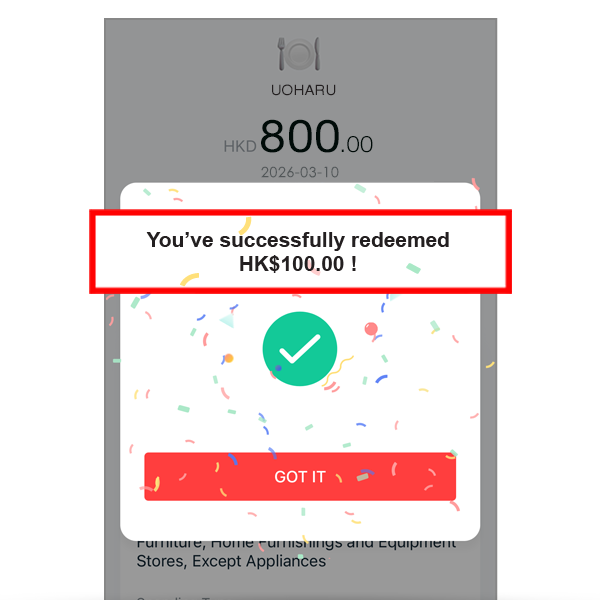This screenshot has width=600, height=600.
Task: Click the HK$100.00 redeemed amount text
Action: click(x=292, y=264)
